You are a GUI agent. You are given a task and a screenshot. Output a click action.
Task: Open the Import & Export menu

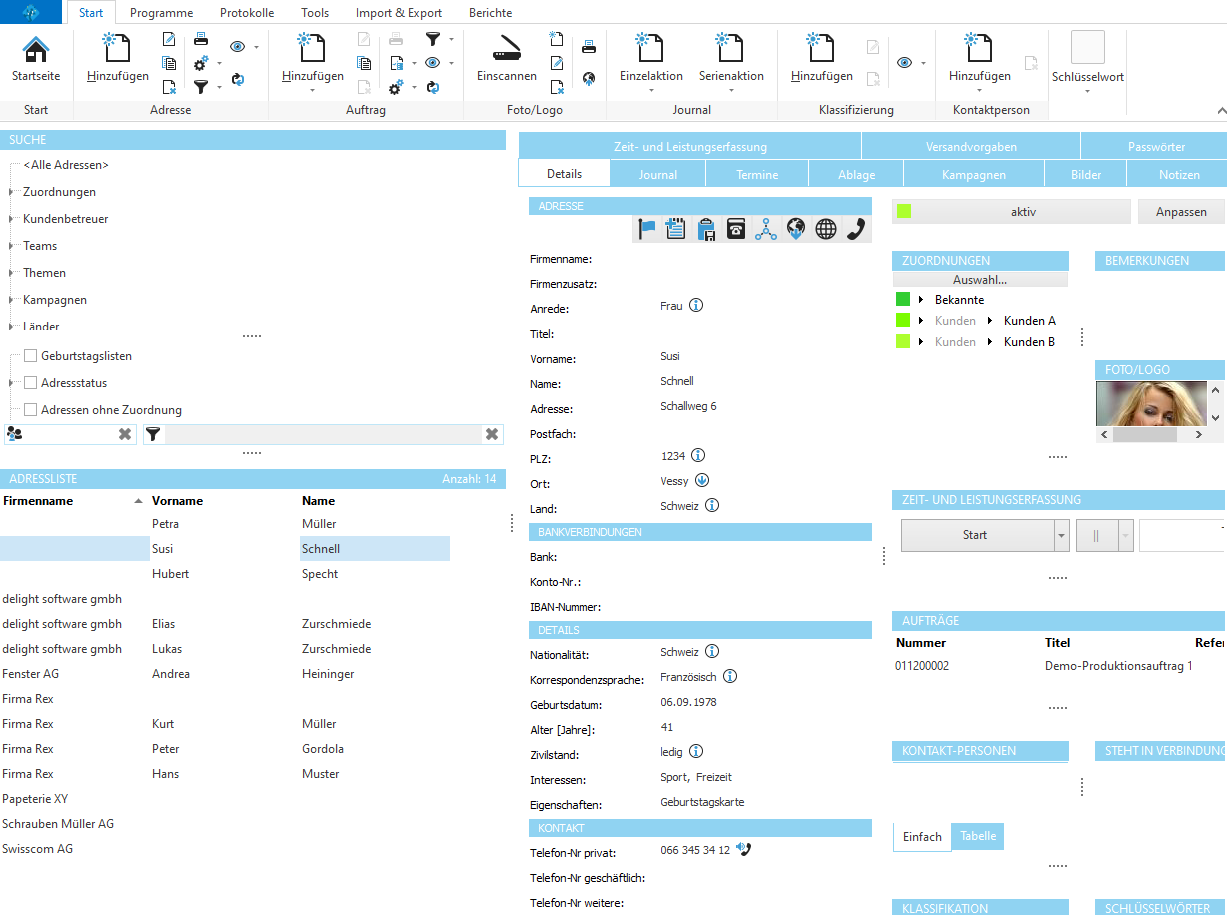tap(399, 13)
